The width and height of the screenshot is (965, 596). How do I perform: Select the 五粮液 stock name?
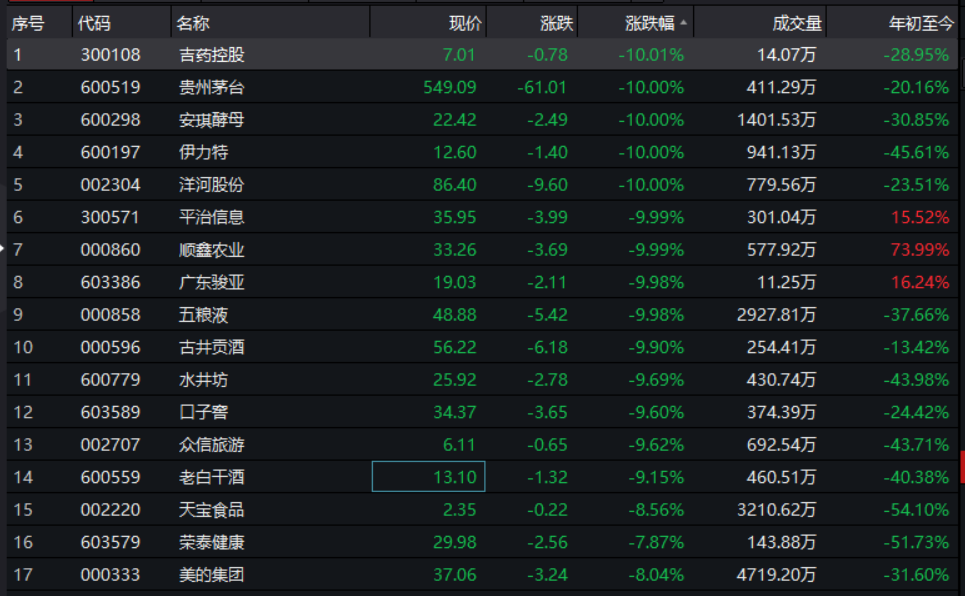[x=203, y=315]
